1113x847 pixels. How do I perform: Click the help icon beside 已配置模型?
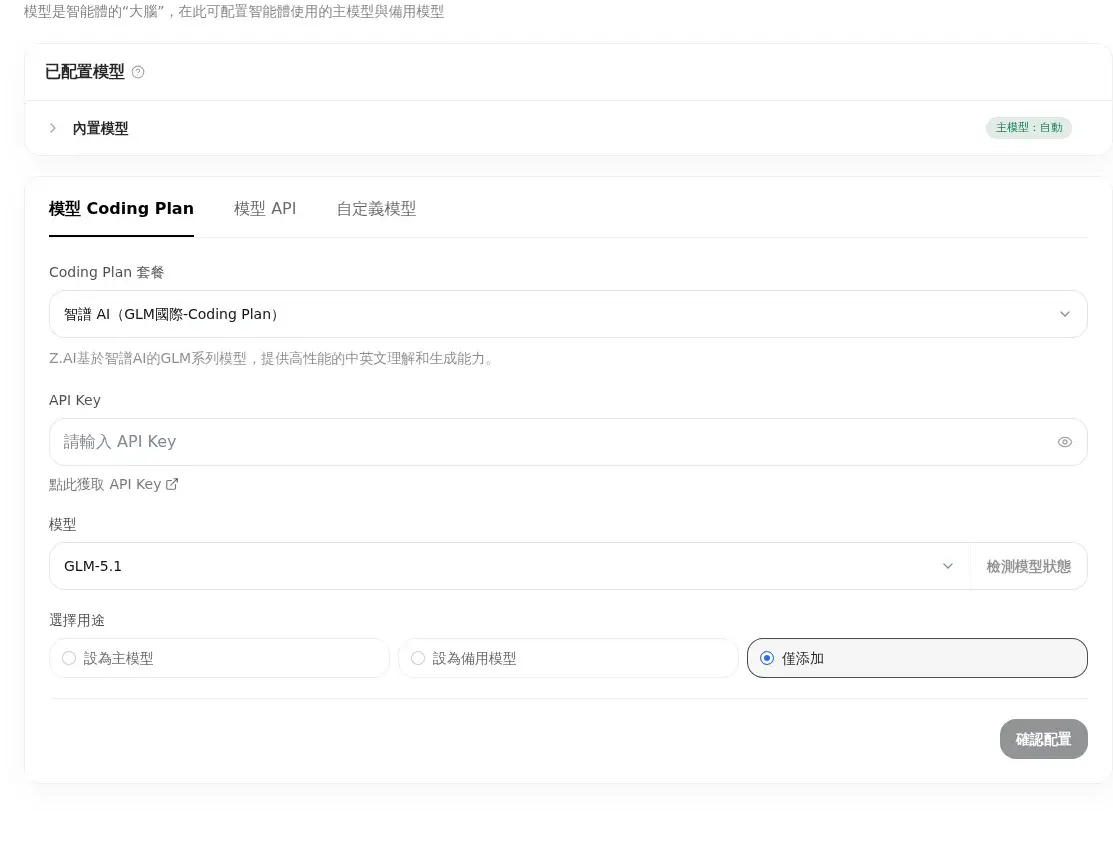[138, 72]
